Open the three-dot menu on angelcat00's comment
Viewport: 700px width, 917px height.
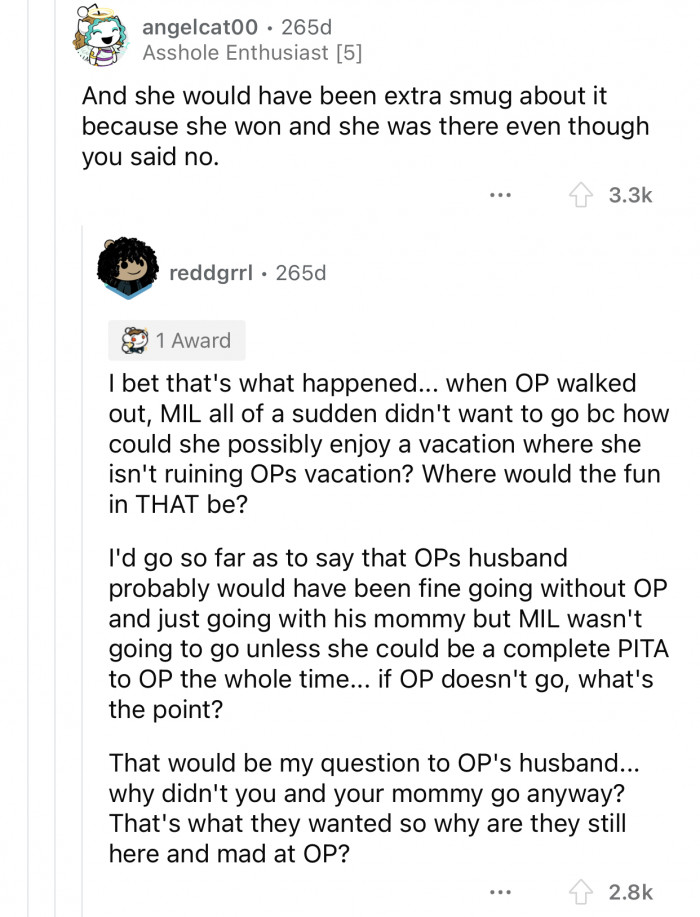(x=501, y=193)
